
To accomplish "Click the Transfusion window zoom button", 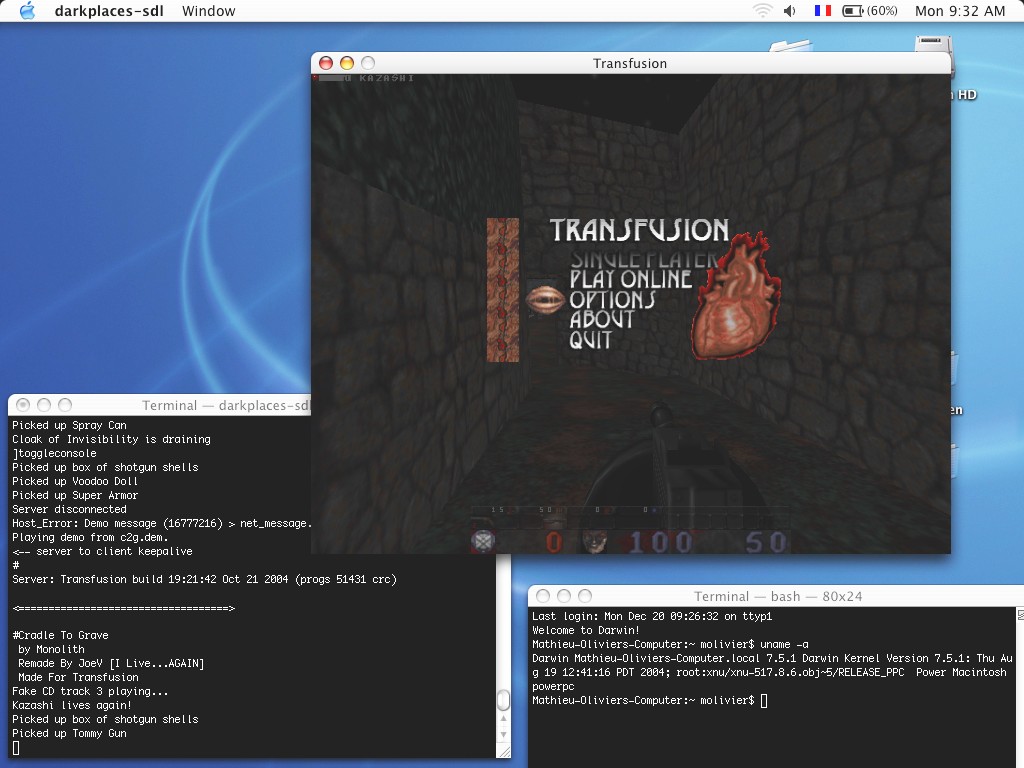I will pos(368,63).
